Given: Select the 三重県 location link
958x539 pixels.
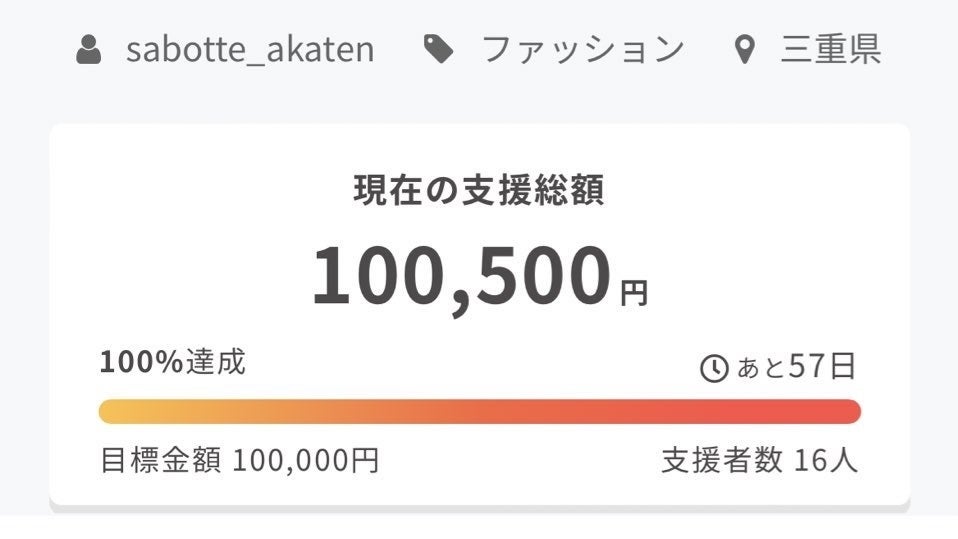Looking at the screenshot, I should pyautogui.click(x=831, y=49).
